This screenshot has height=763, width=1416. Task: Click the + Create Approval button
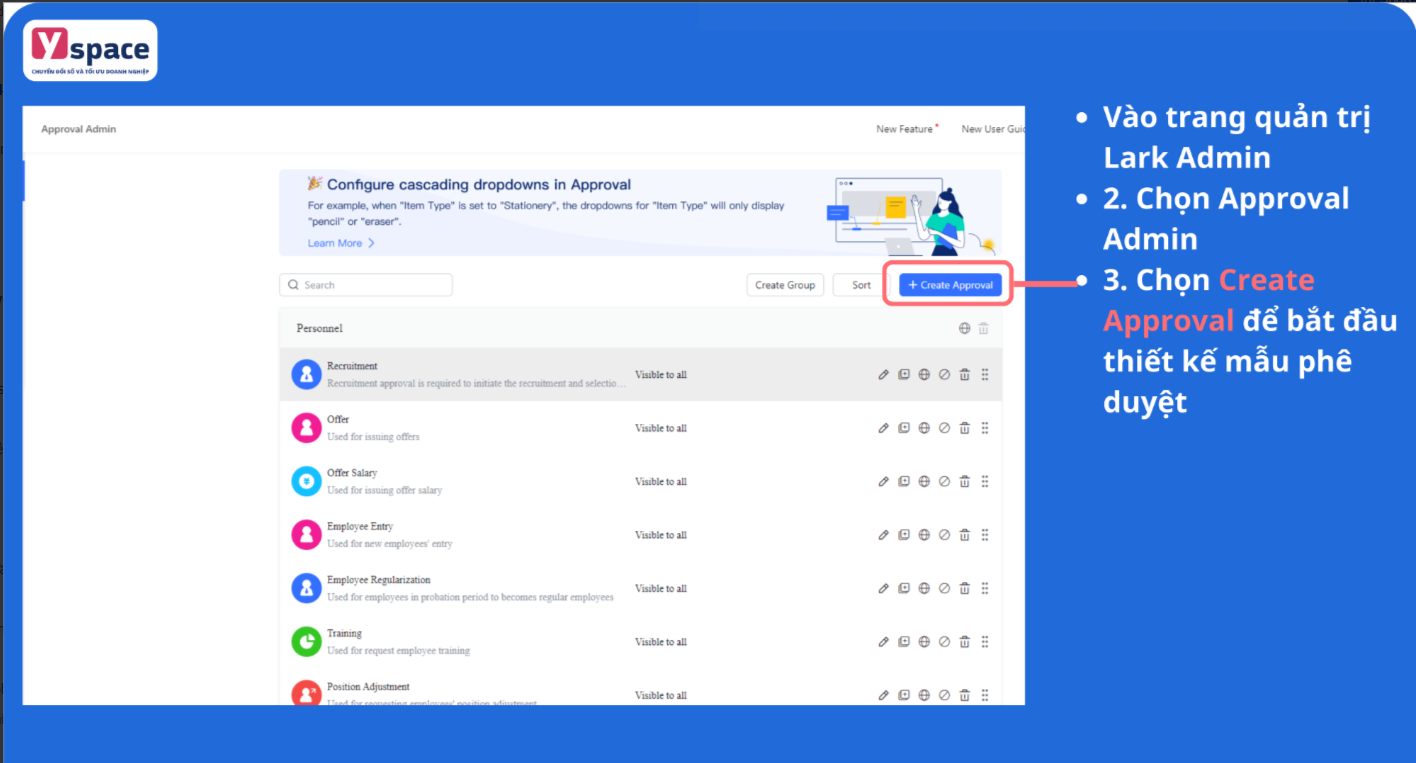[x=950, y=285]
